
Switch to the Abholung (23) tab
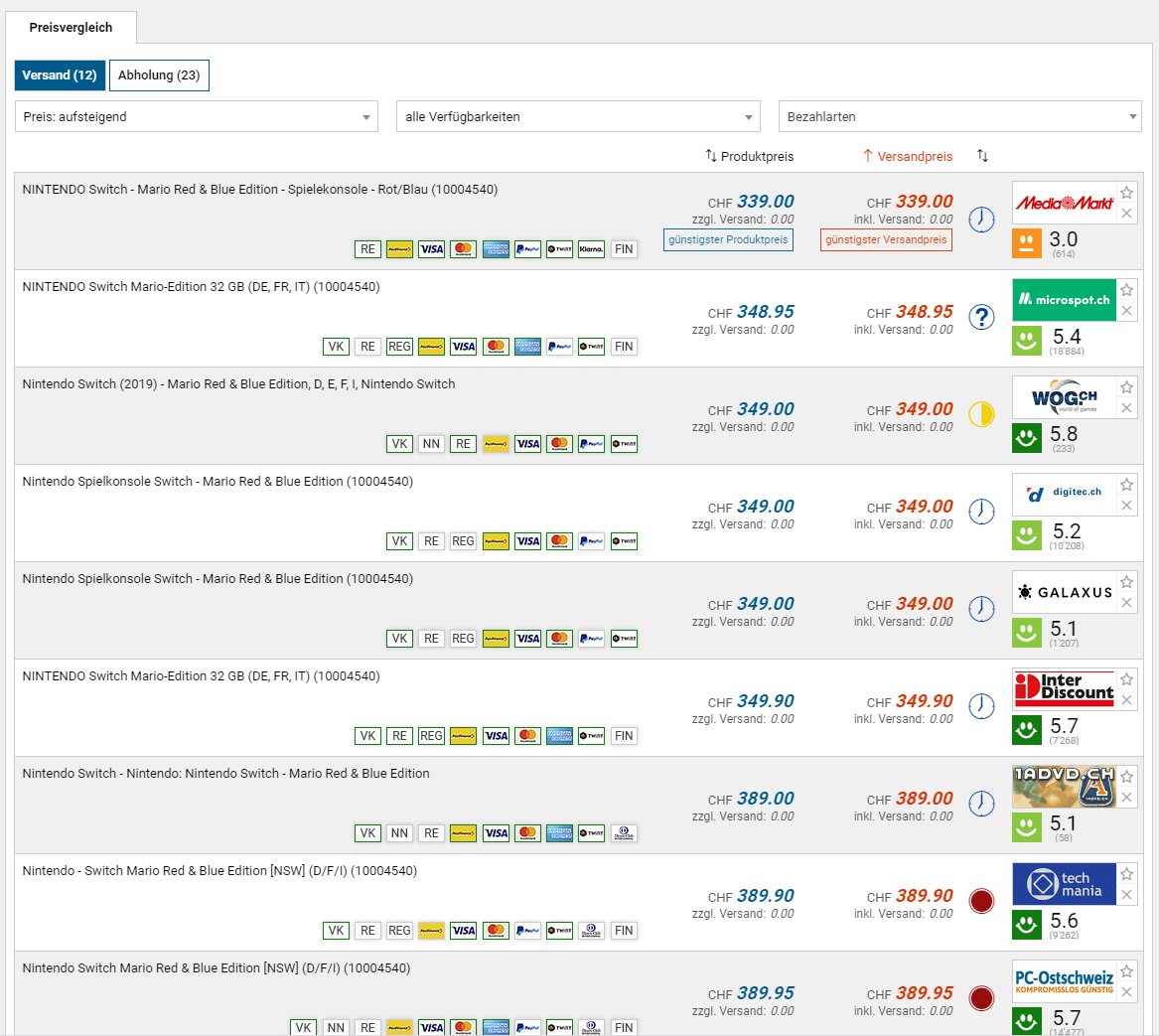coord(159,75)
